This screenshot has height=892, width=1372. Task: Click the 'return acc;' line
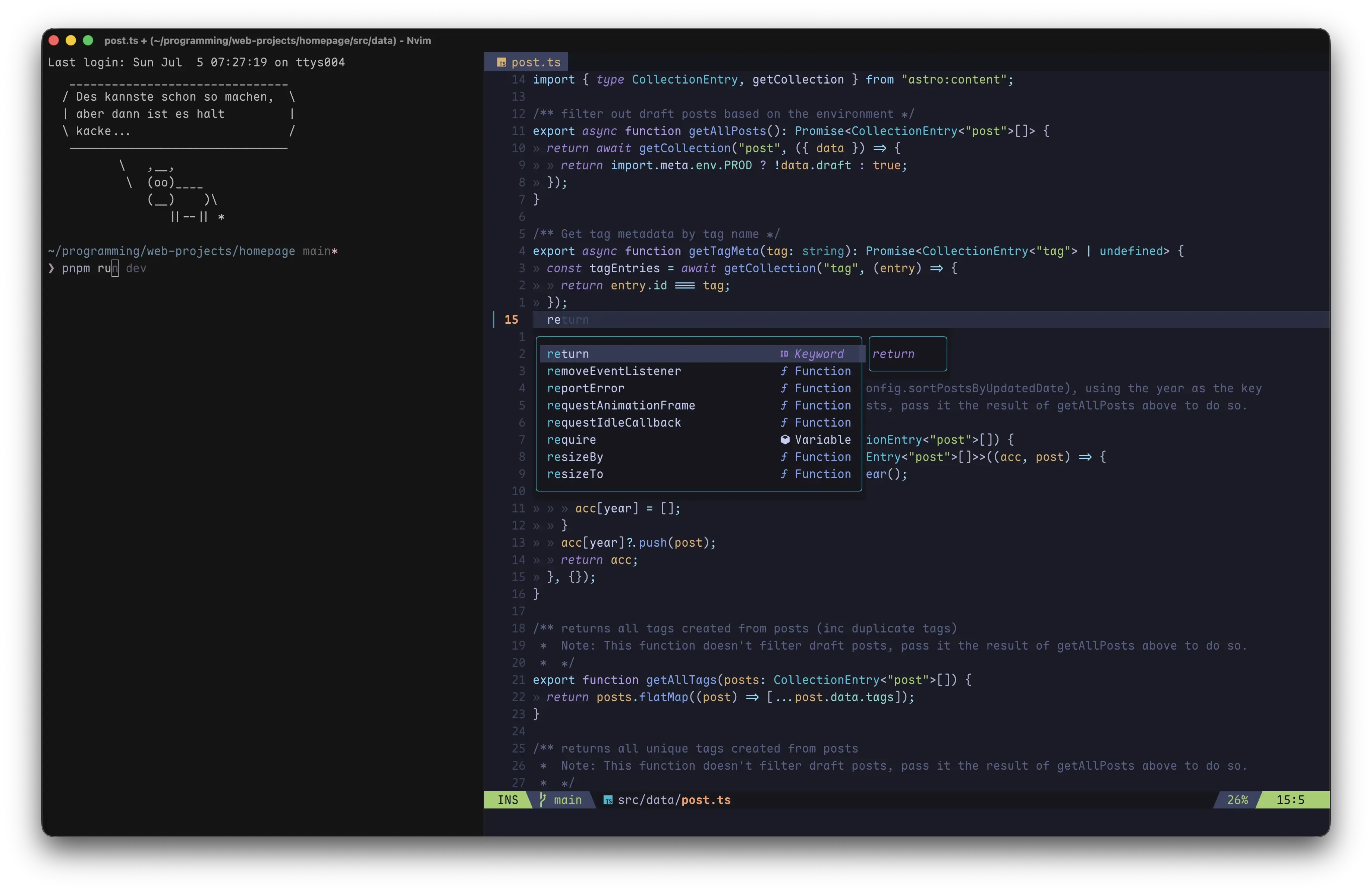[600, 560]
